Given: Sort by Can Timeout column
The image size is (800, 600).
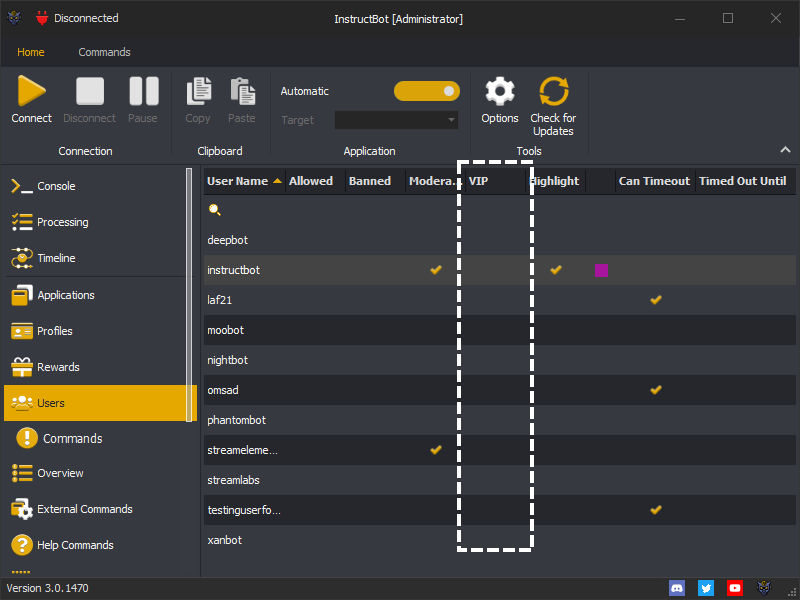Looking at the screenshot, I should [655, 181].
